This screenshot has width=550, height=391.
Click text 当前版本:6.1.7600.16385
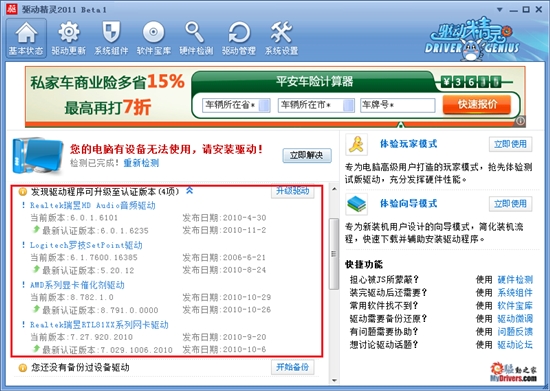click(84, 258)
